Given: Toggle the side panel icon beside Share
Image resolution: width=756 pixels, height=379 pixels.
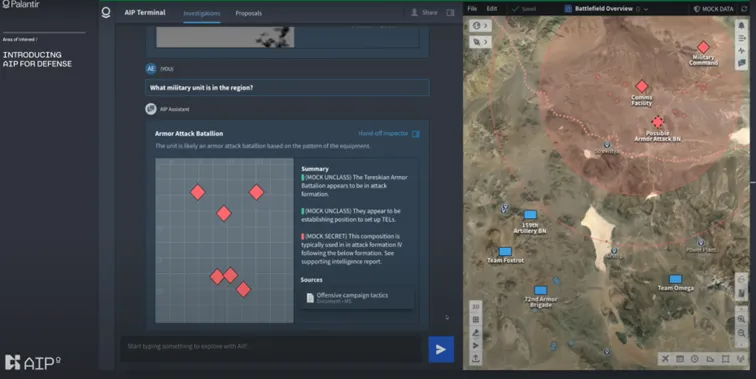Looking at the screenshot, I should 450,13.
